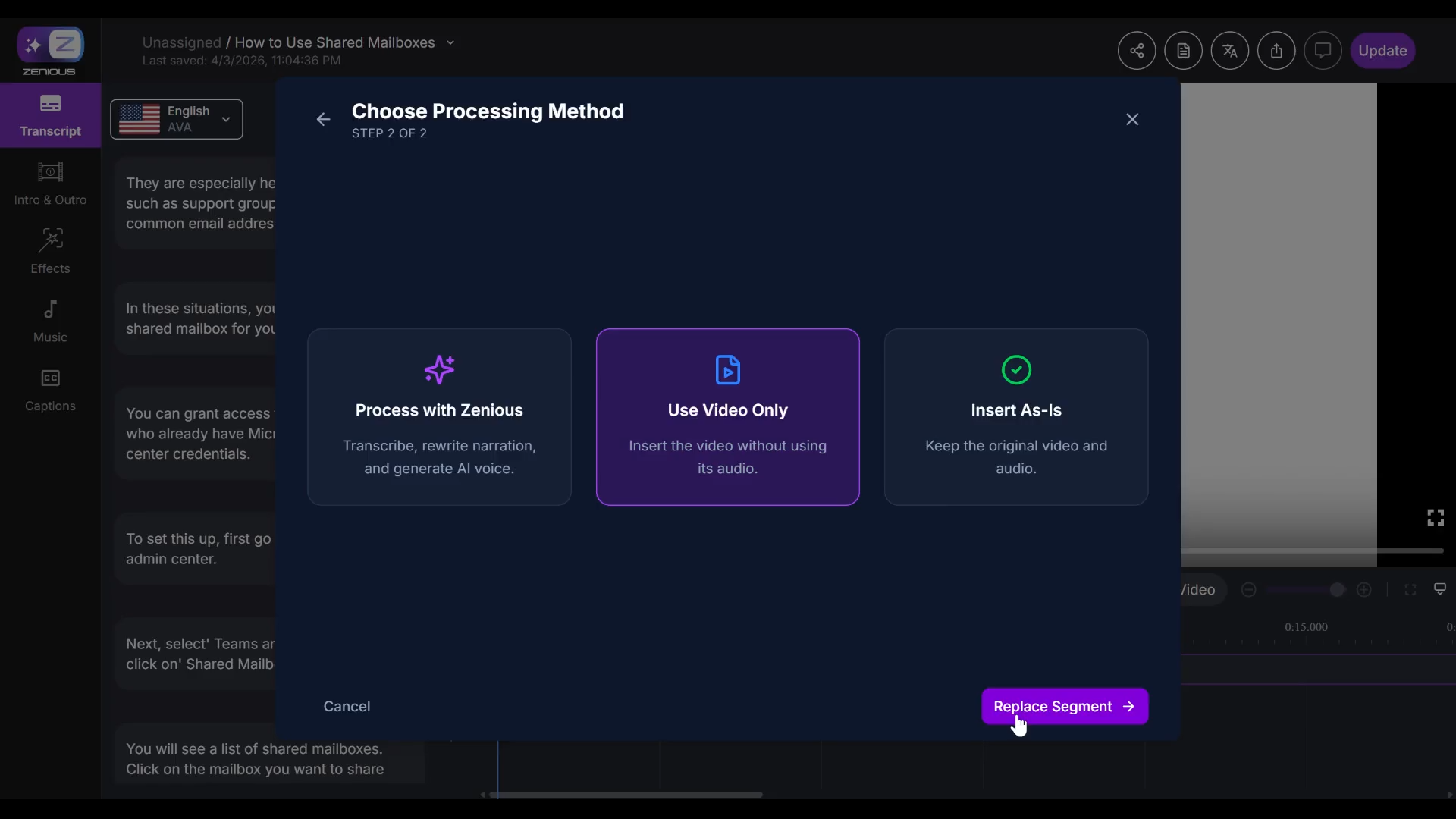Open the document notes icon
The height and width of the screenshot is (819, 1456).
(x=1183, y=51)
